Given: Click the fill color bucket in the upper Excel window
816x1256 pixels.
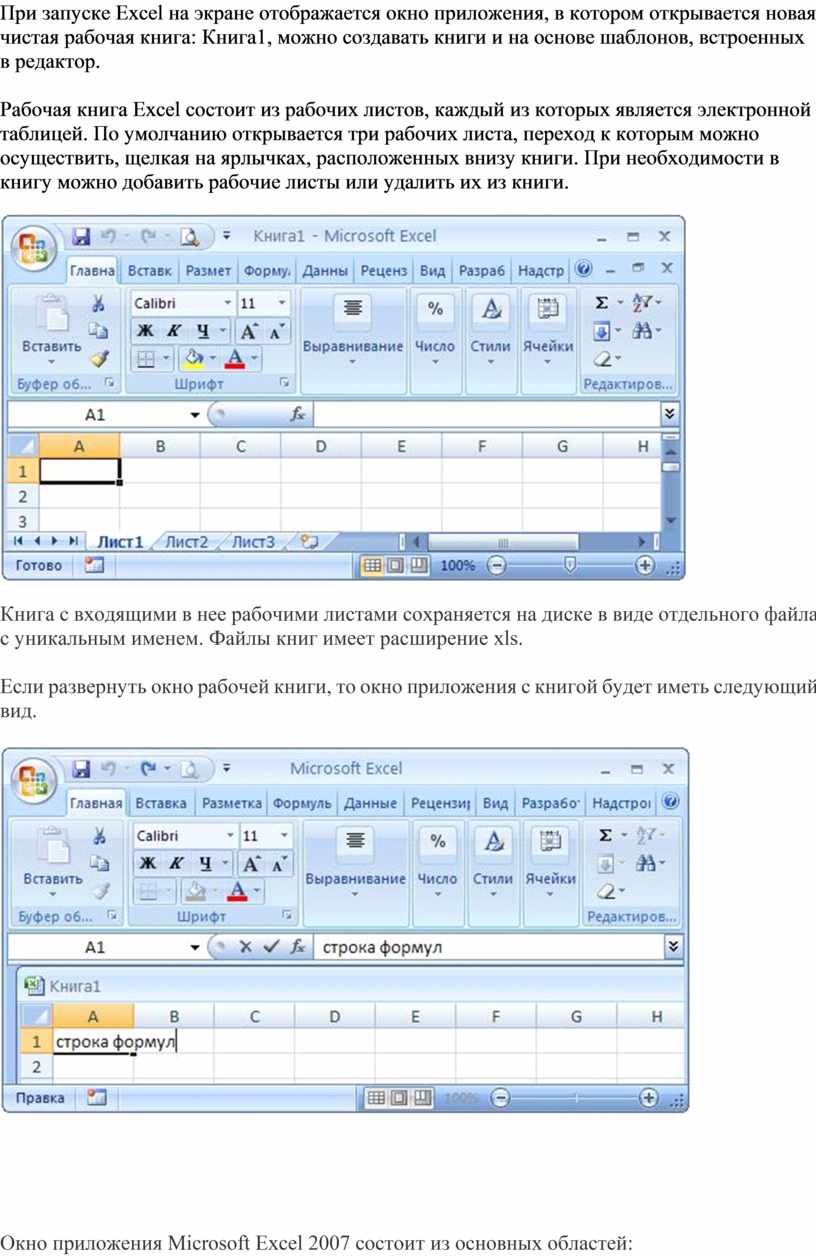Looking at the screenshot, I should click(194, 358).
